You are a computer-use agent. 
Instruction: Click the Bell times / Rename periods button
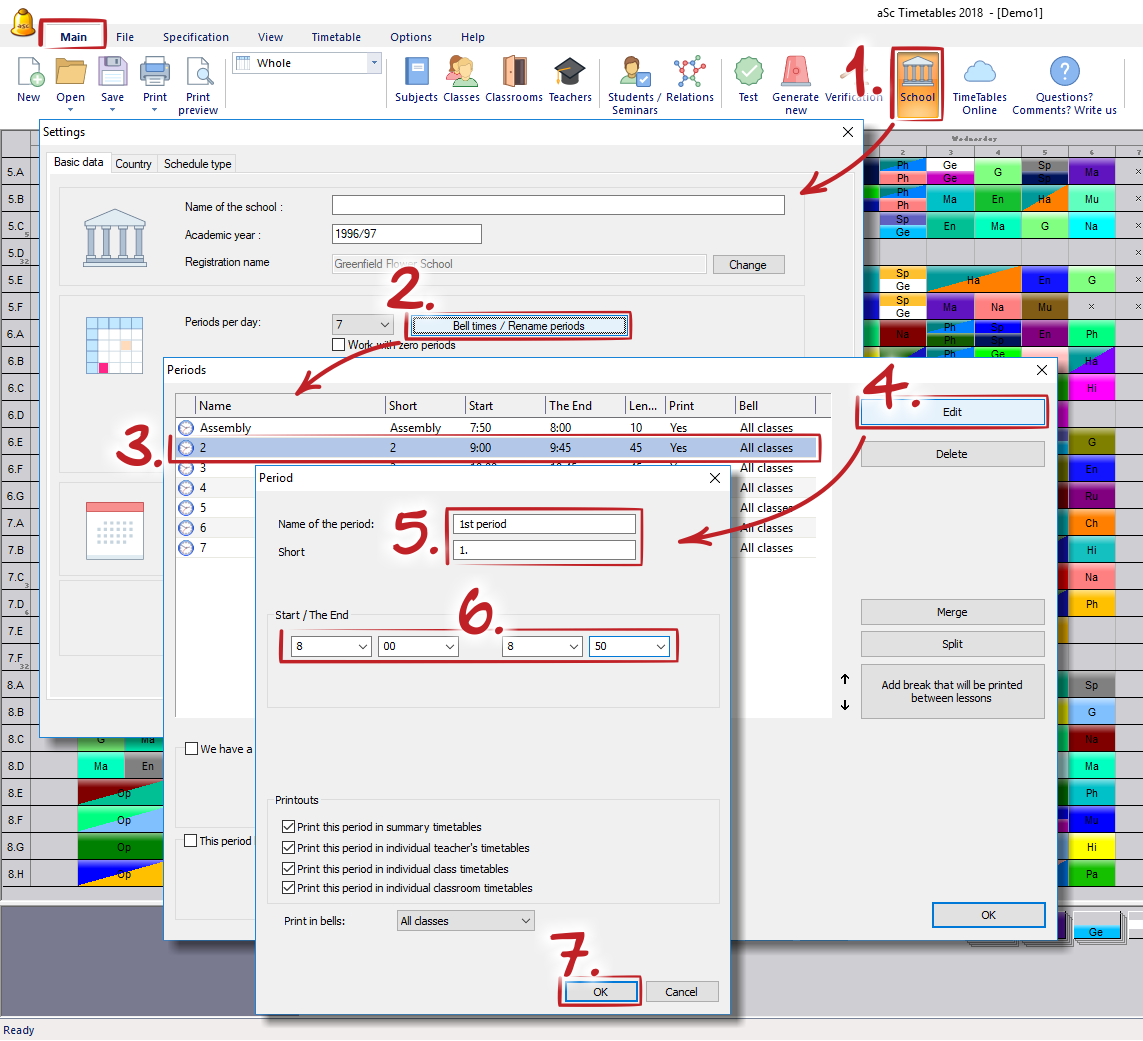pos(518,326)
